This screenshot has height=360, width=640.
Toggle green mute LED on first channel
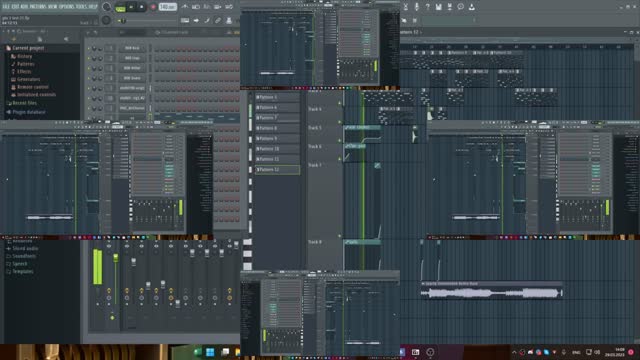[x=89, y=49]
